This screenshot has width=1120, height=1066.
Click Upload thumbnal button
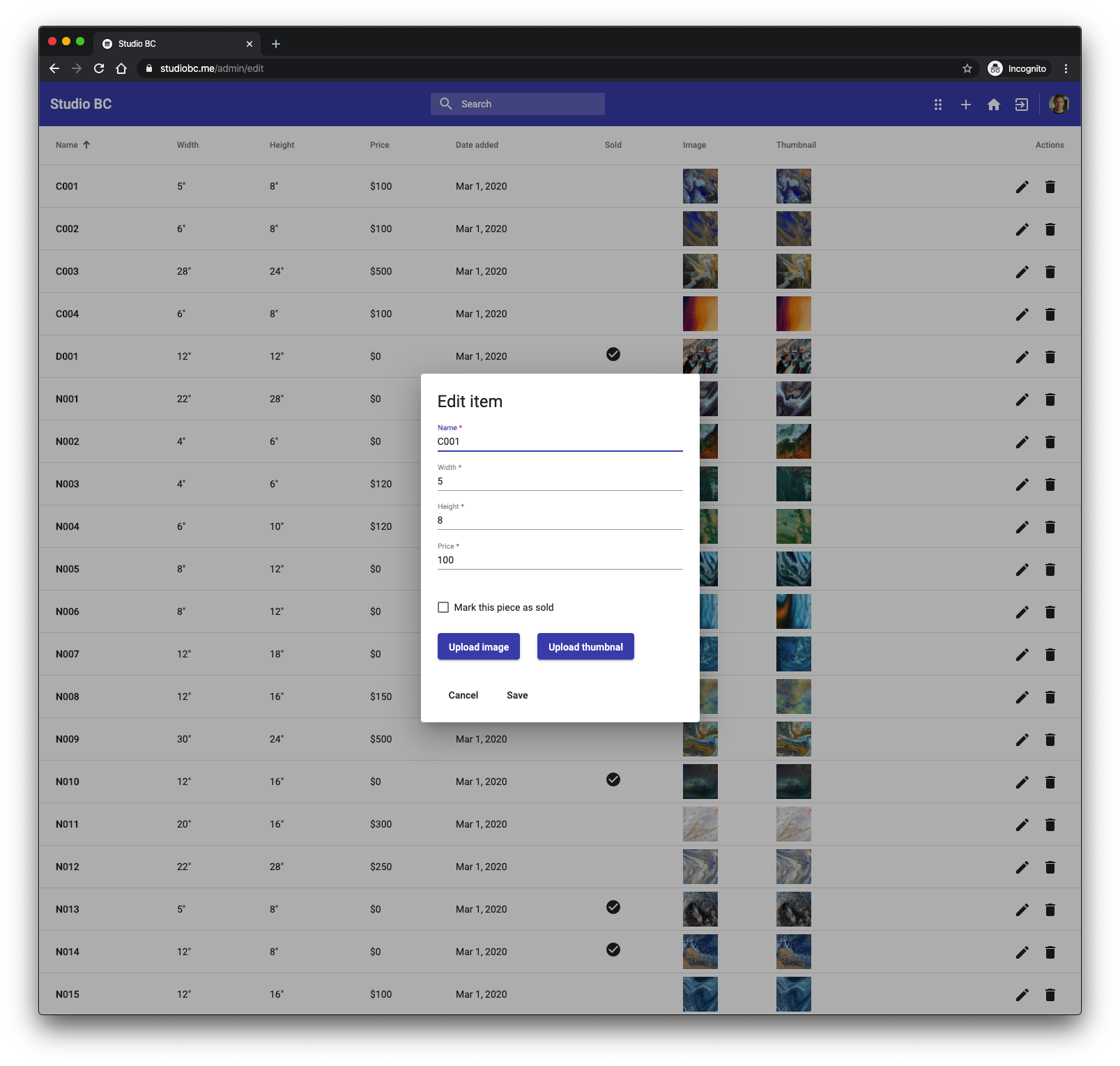coord(585,646)
